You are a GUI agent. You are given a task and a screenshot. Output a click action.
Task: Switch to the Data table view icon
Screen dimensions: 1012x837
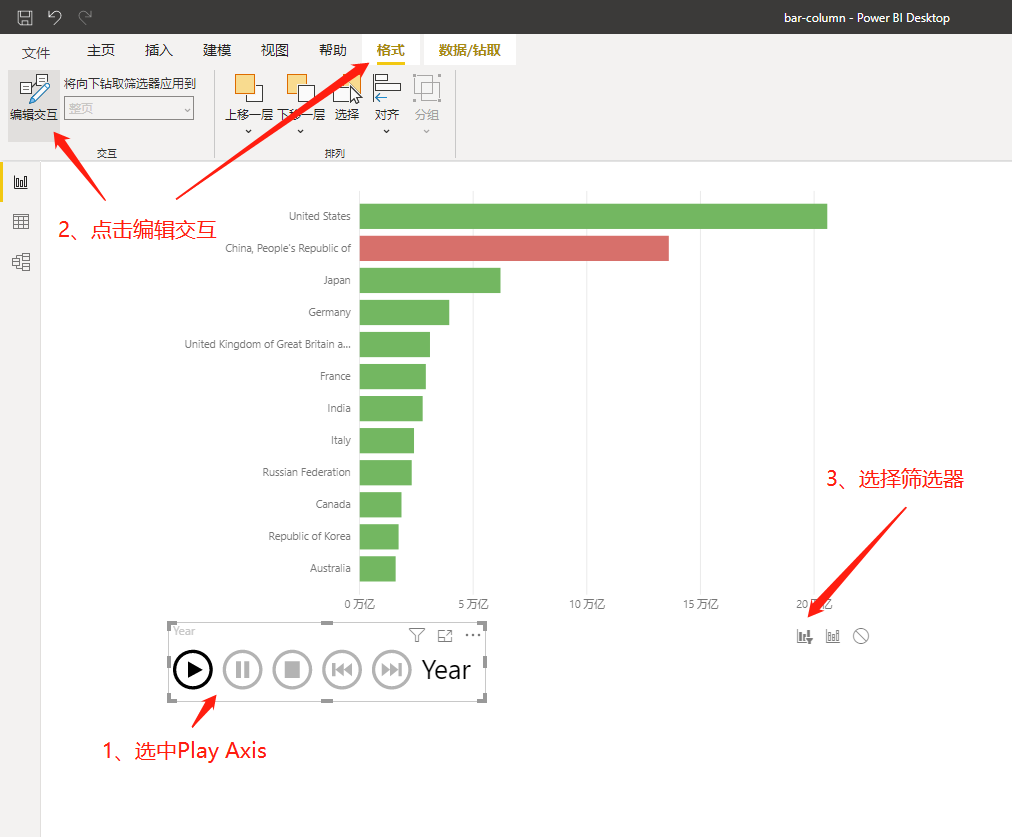click(21, 222)
